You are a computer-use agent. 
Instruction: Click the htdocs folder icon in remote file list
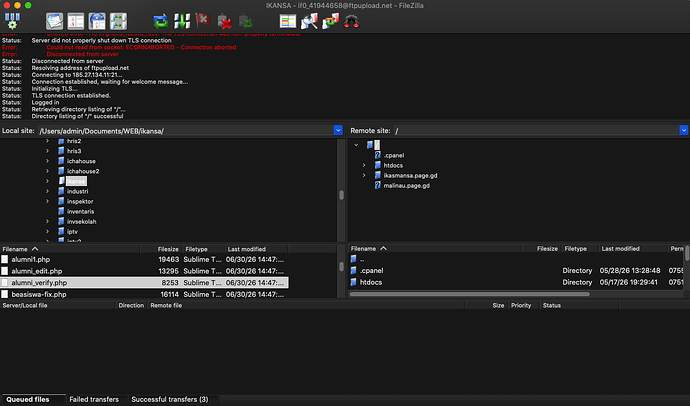pos(353,282)
